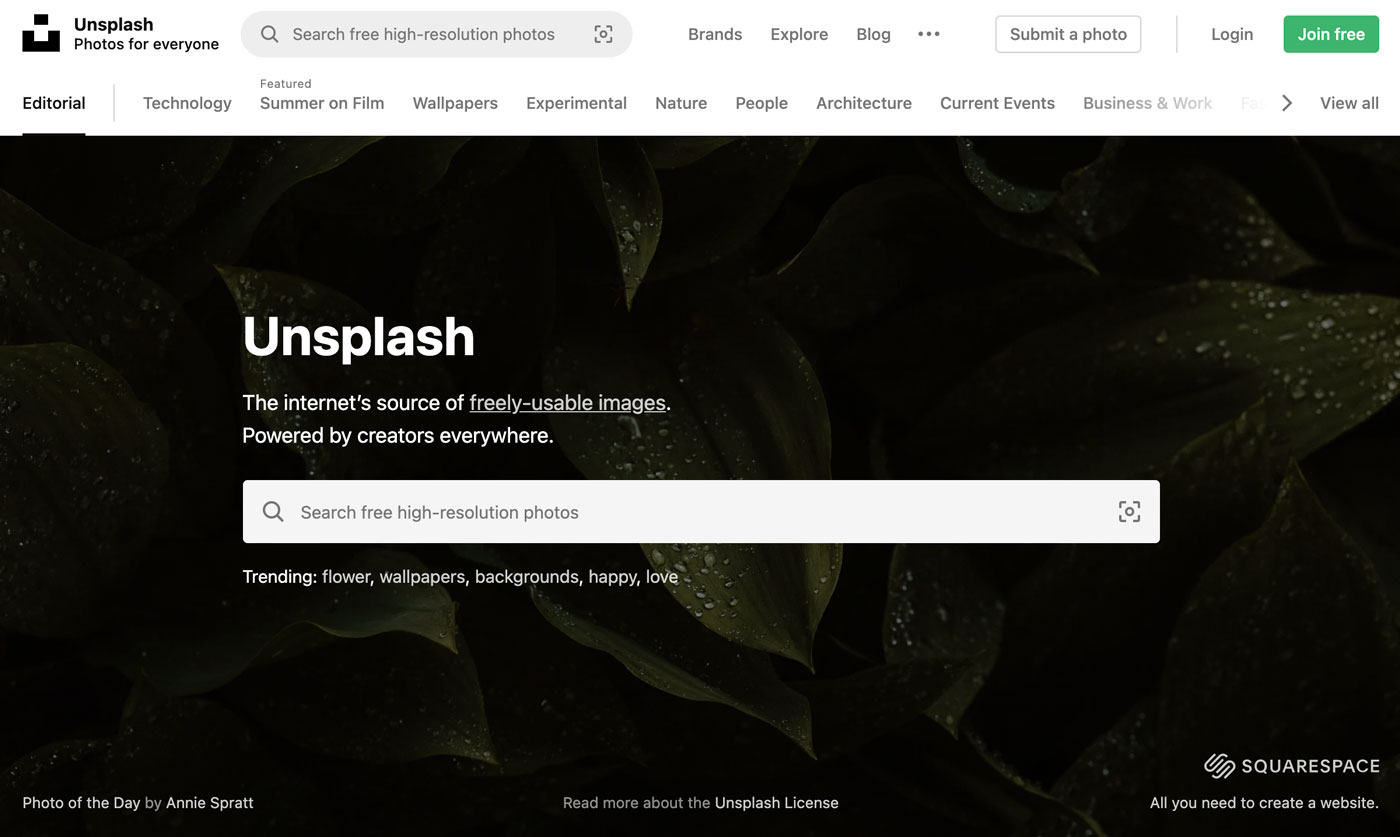Focus the header search photos field
This screenshot has height=837, width=1400.
point(436,34)
